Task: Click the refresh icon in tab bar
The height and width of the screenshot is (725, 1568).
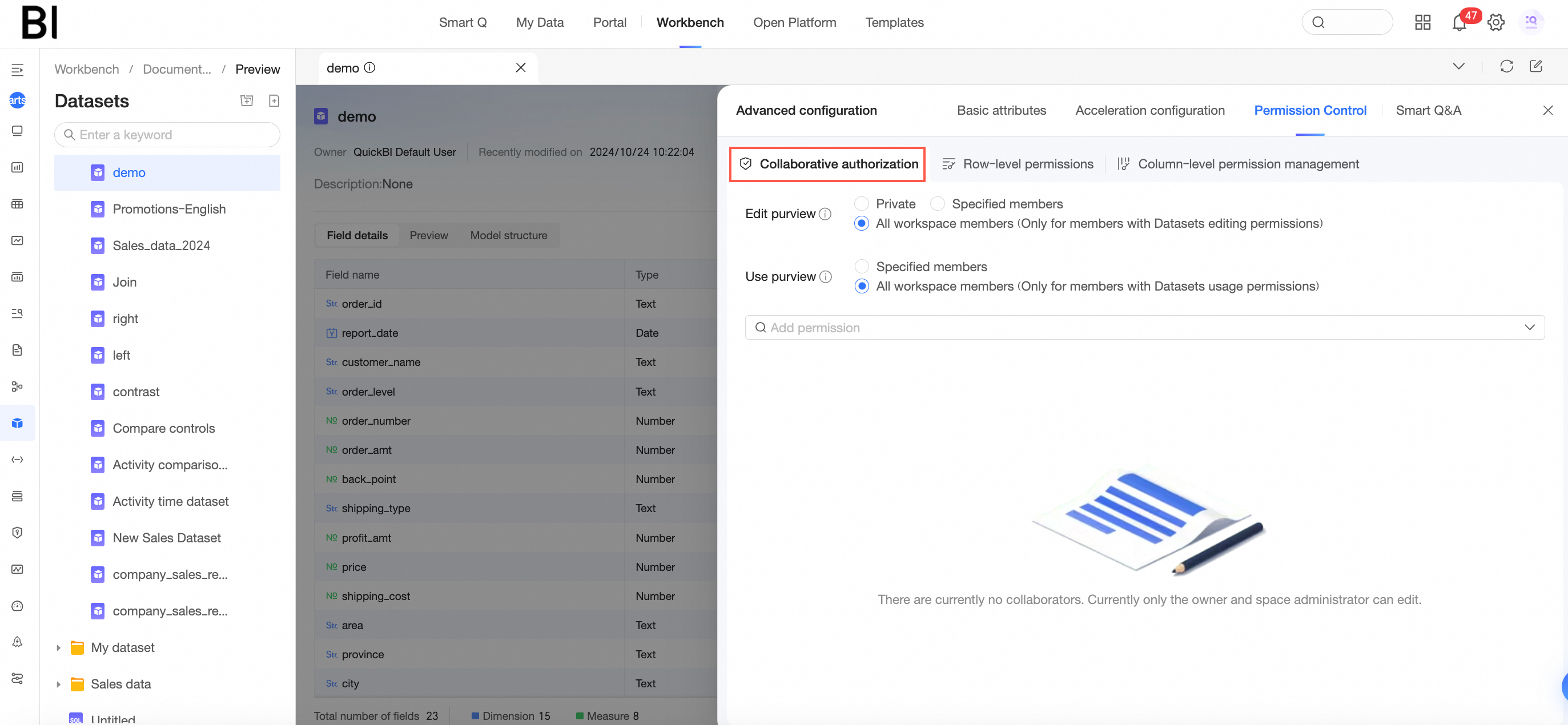Action: tap(1506, 66)
